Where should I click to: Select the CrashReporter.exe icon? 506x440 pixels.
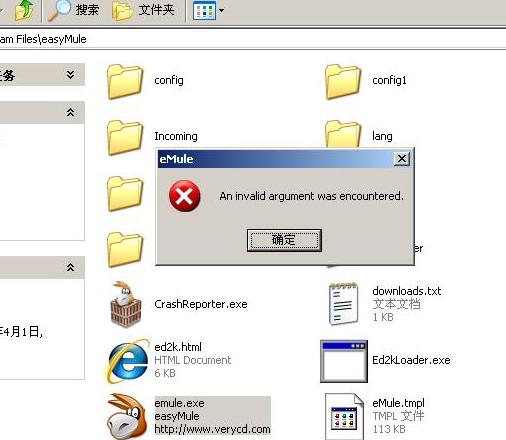point(125,304)
